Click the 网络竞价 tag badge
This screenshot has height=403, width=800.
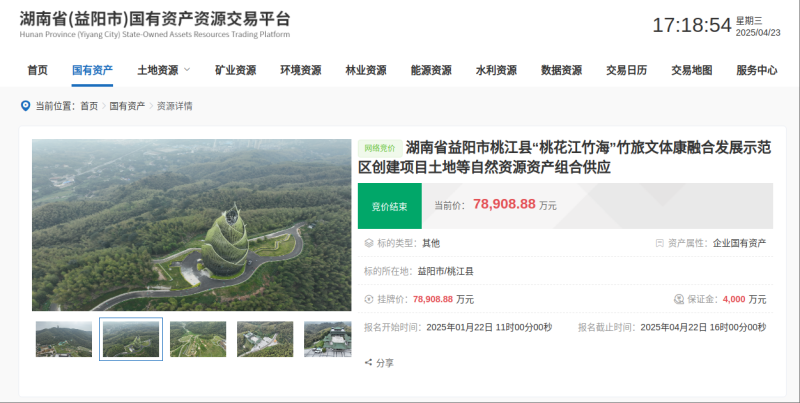(x=380, y=147)
